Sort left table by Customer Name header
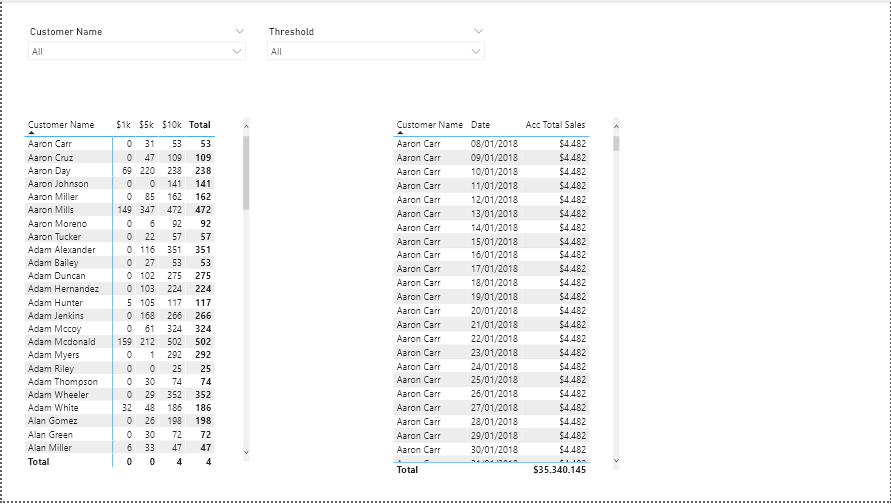Screen dimensions: 891x504 (x=61, y=125)
